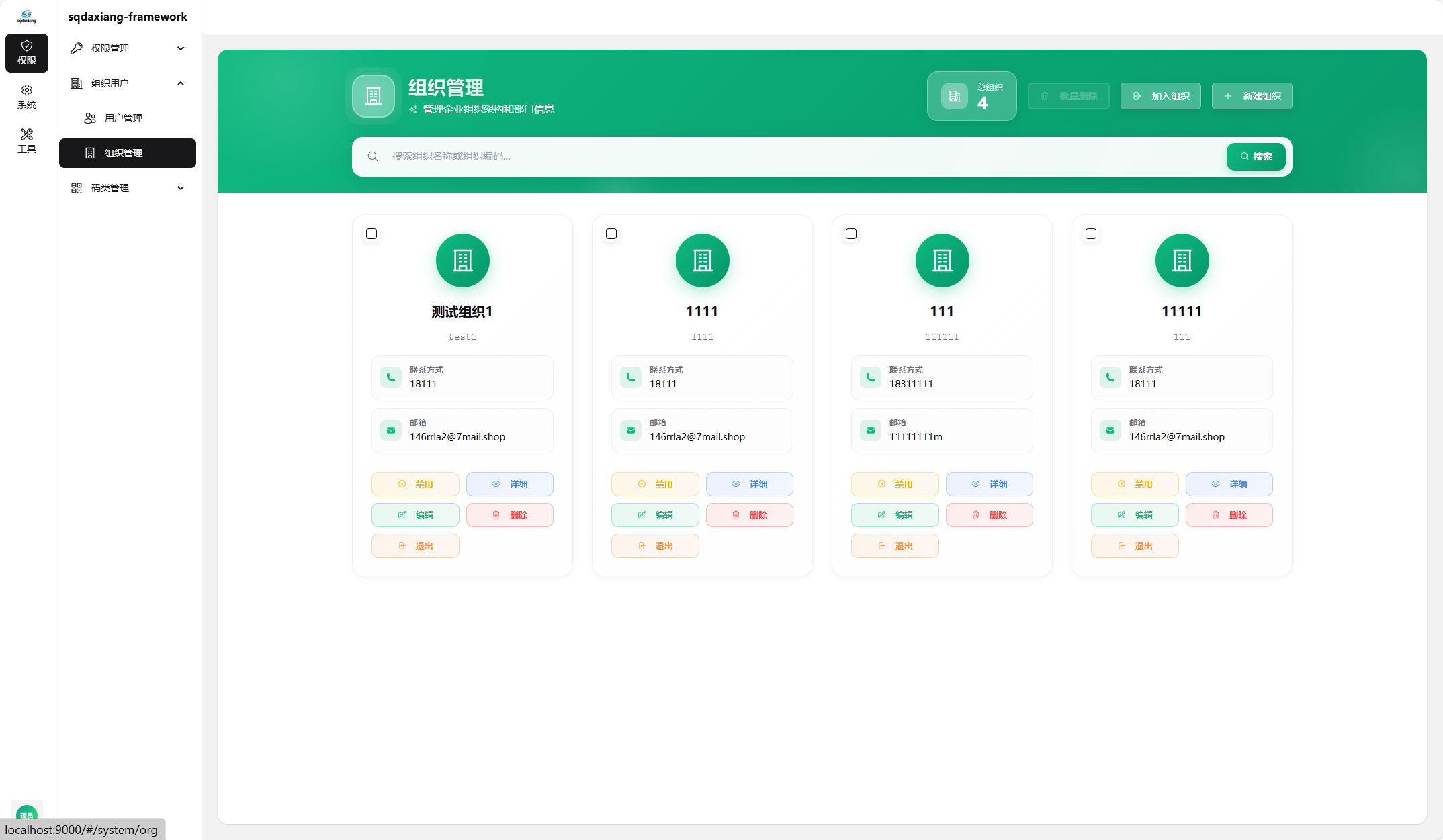Expand the 码类管理 menu chevron
Viewport: 1443px width, 840px height.
point(180,188)
